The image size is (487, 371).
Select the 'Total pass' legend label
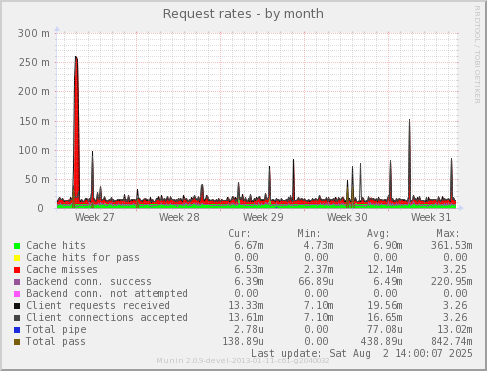(56, 342)
